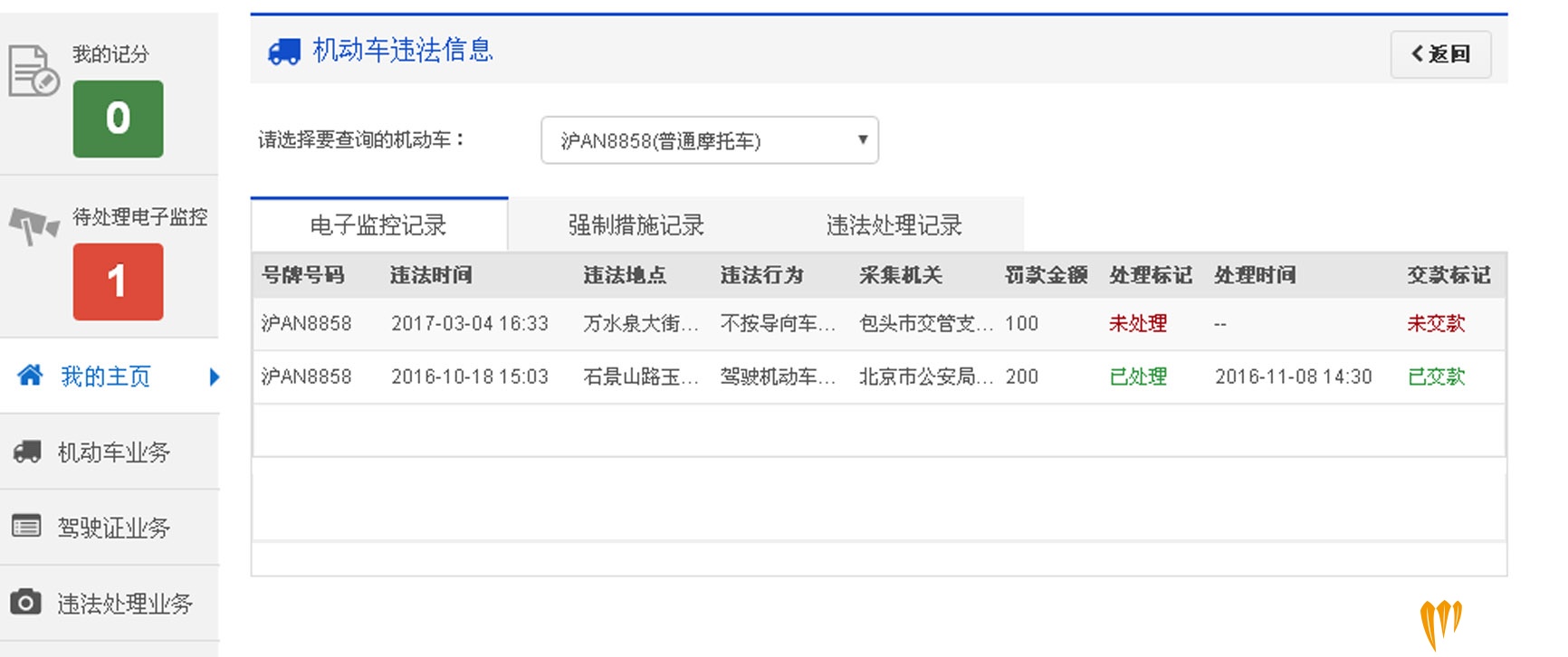Click the green 已交款 payment status

pos(1436,376)
